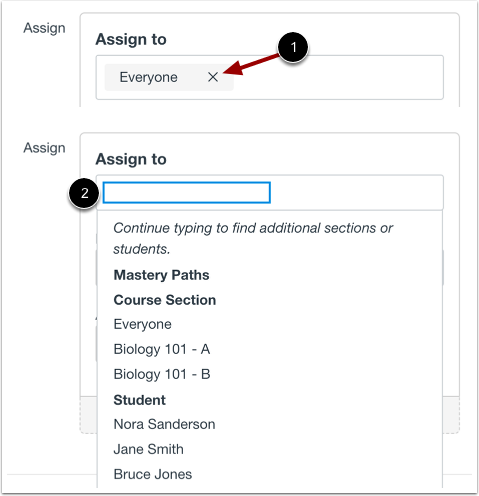Viewport: 479px width, 496px height.
Task: Click the Course Section heading in dropdown
Action: [165, 300]
